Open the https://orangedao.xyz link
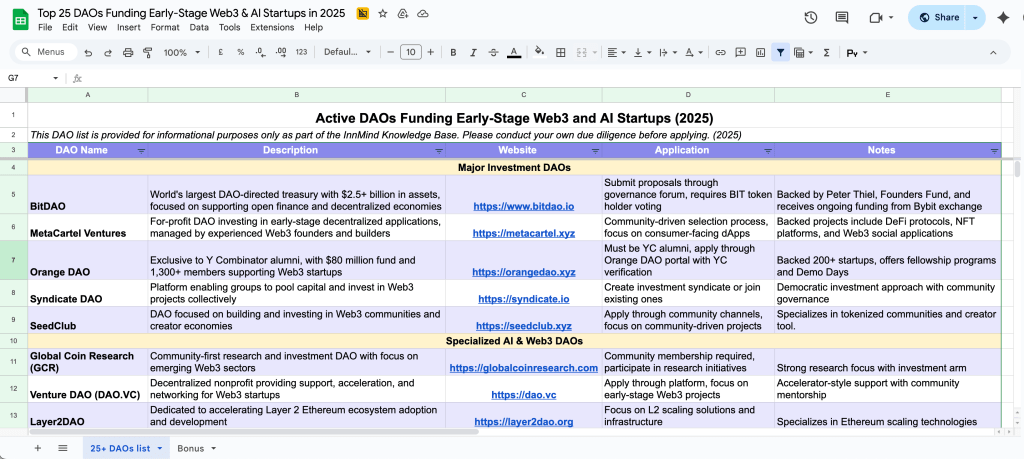The height and width of the screenshot is (459, 1024). [x=524, y=272]
